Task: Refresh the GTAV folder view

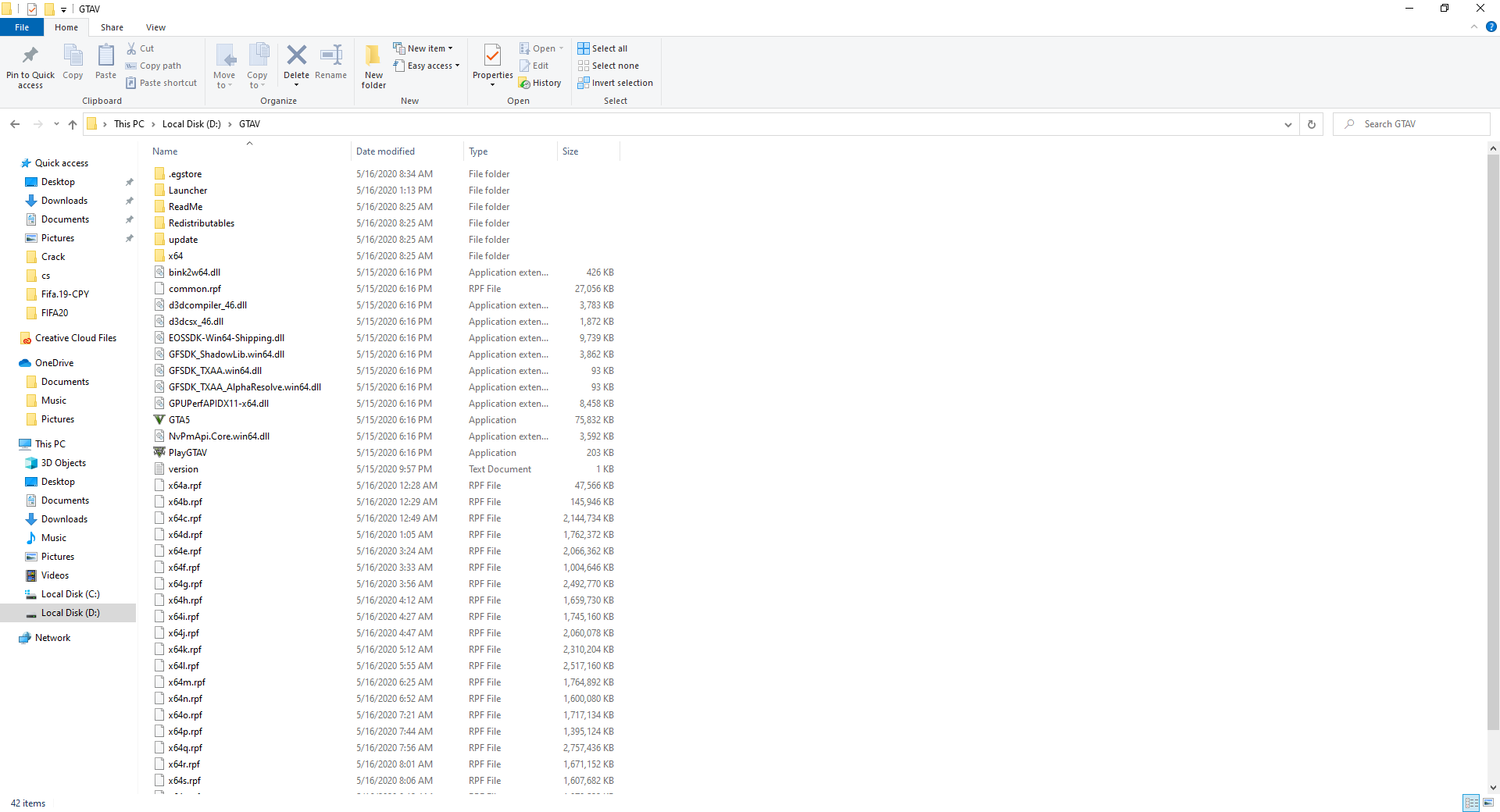Action: pyautogui.click(x=1310, y=124)
